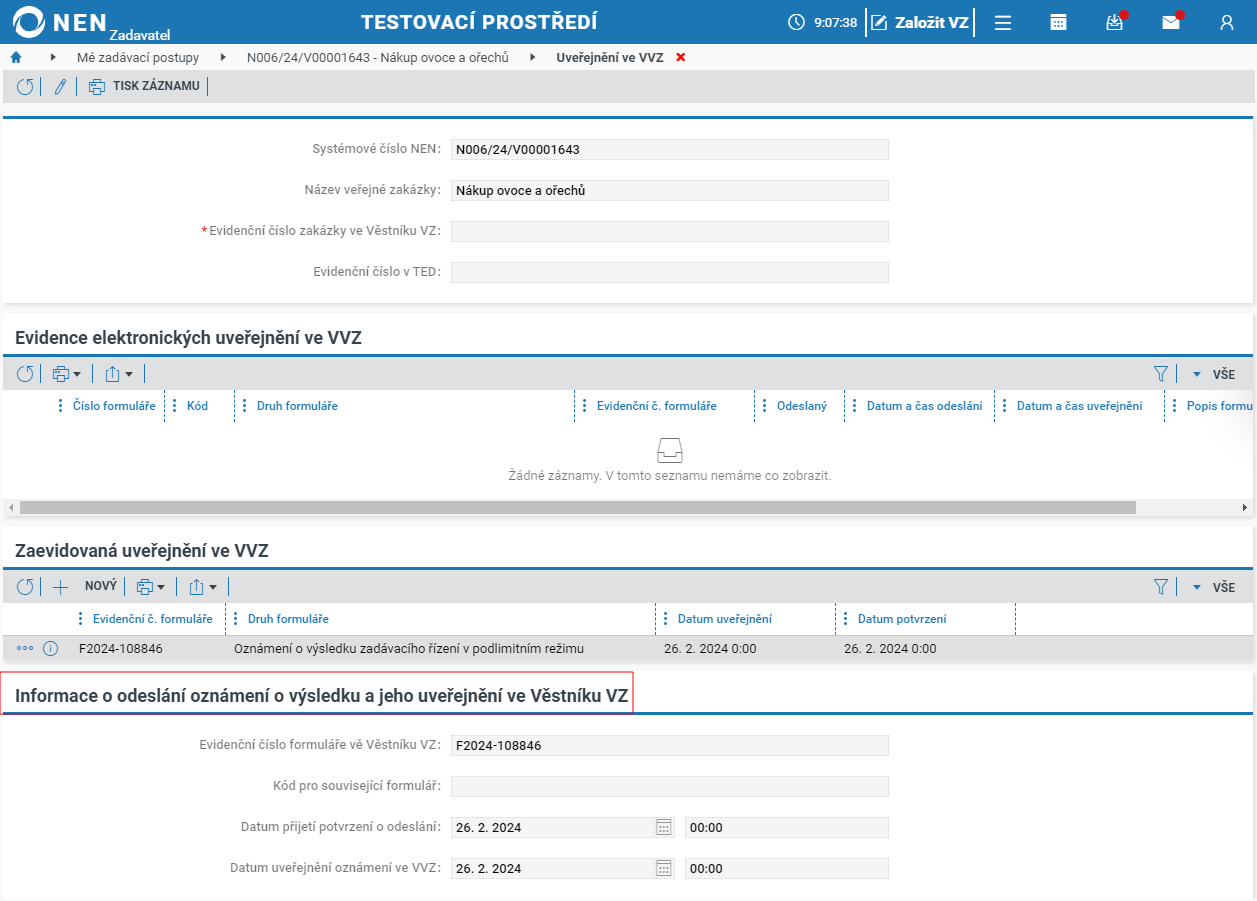Click time field for Datum uveřejnění oznámení
1257x901 pixels.
pyautogui.click(x=787, y=868)
